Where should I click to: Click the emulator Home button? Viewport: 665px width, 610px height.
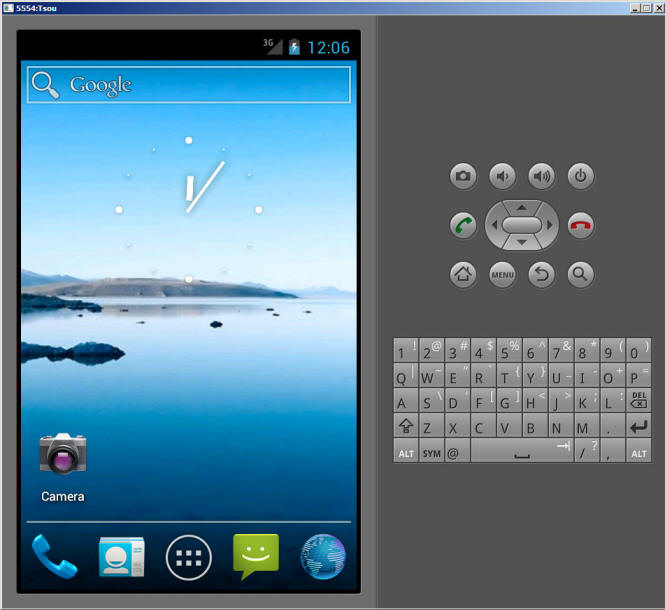point(463,274)
